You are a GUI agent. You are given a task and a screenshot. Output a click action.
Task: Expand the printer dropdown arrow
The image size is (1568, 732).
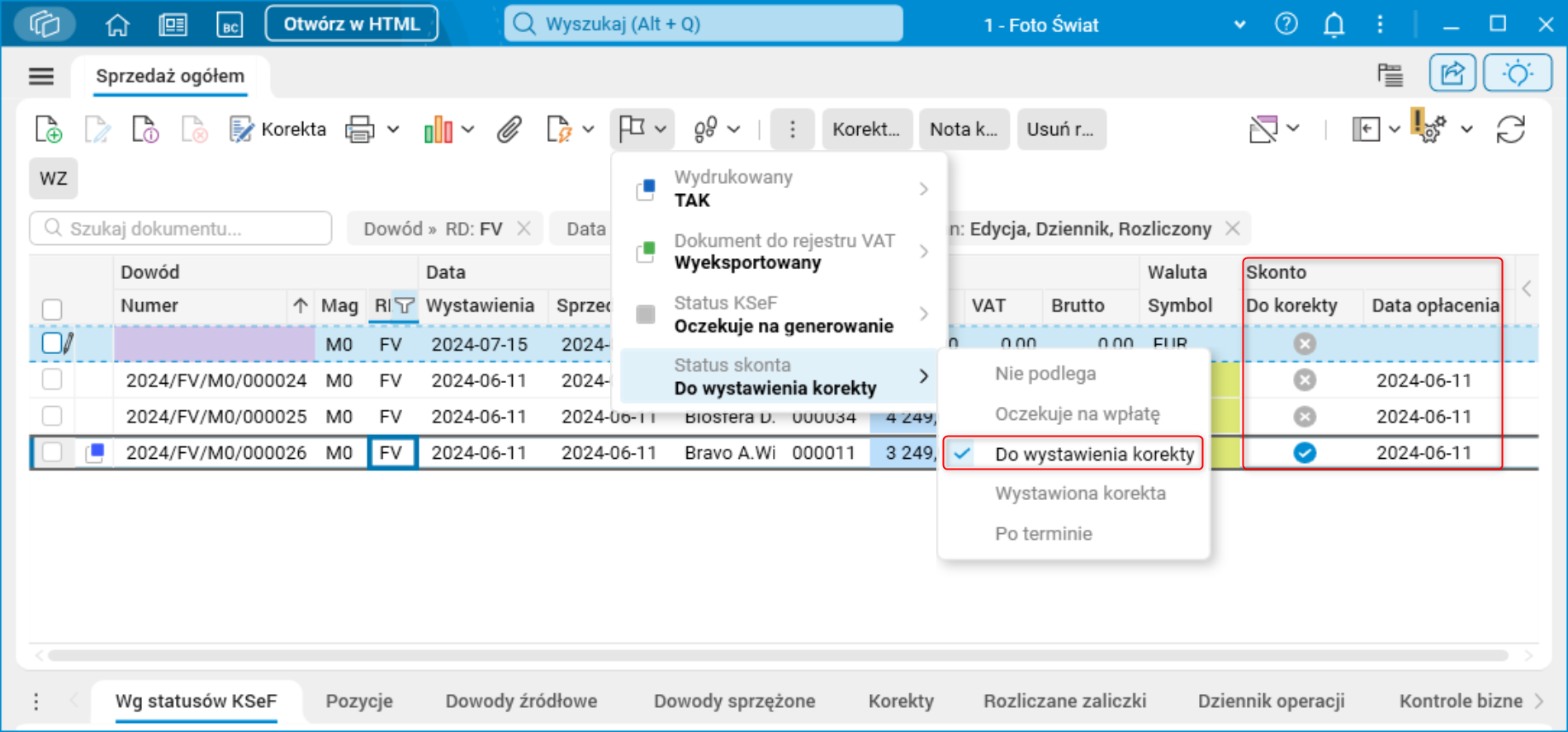coord(393,130)
